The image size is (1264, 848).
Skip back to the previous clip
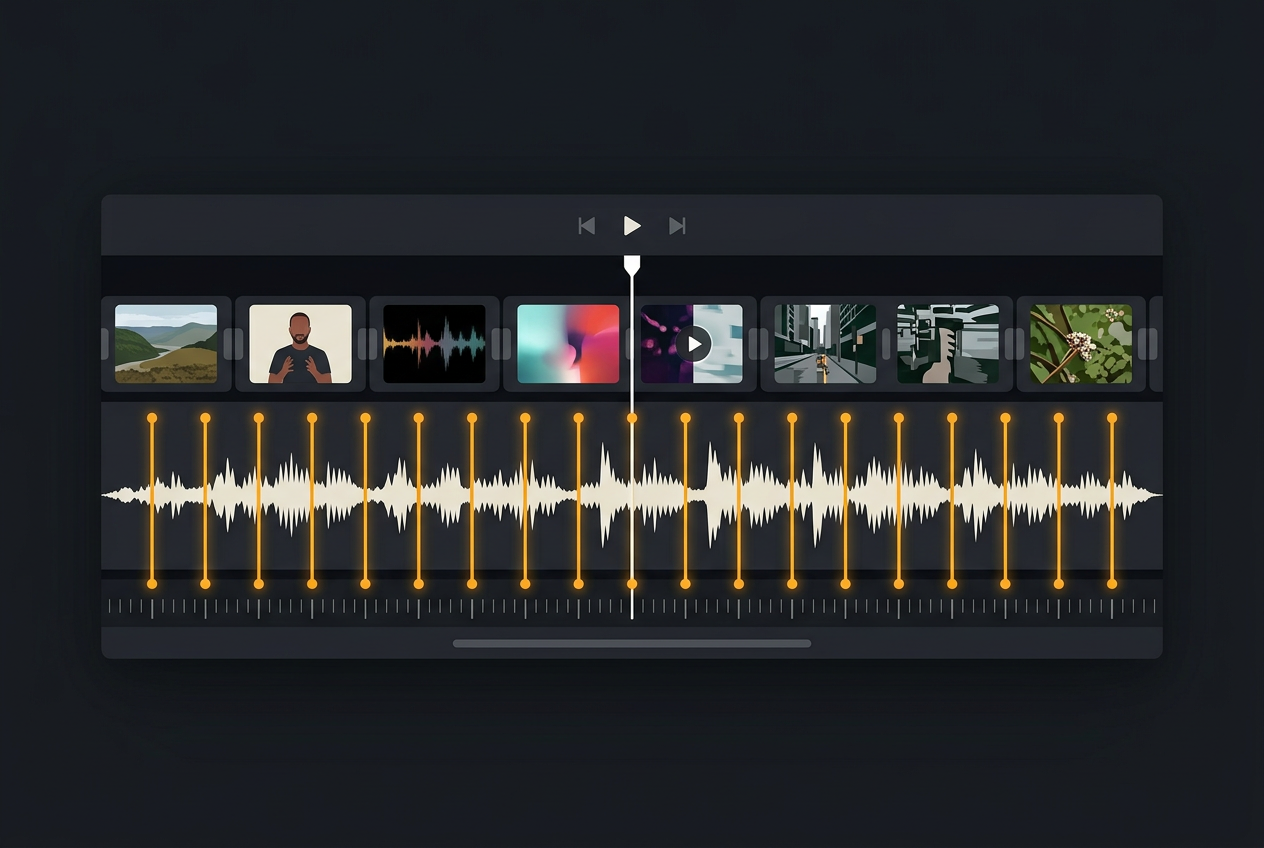click(587, 226)
